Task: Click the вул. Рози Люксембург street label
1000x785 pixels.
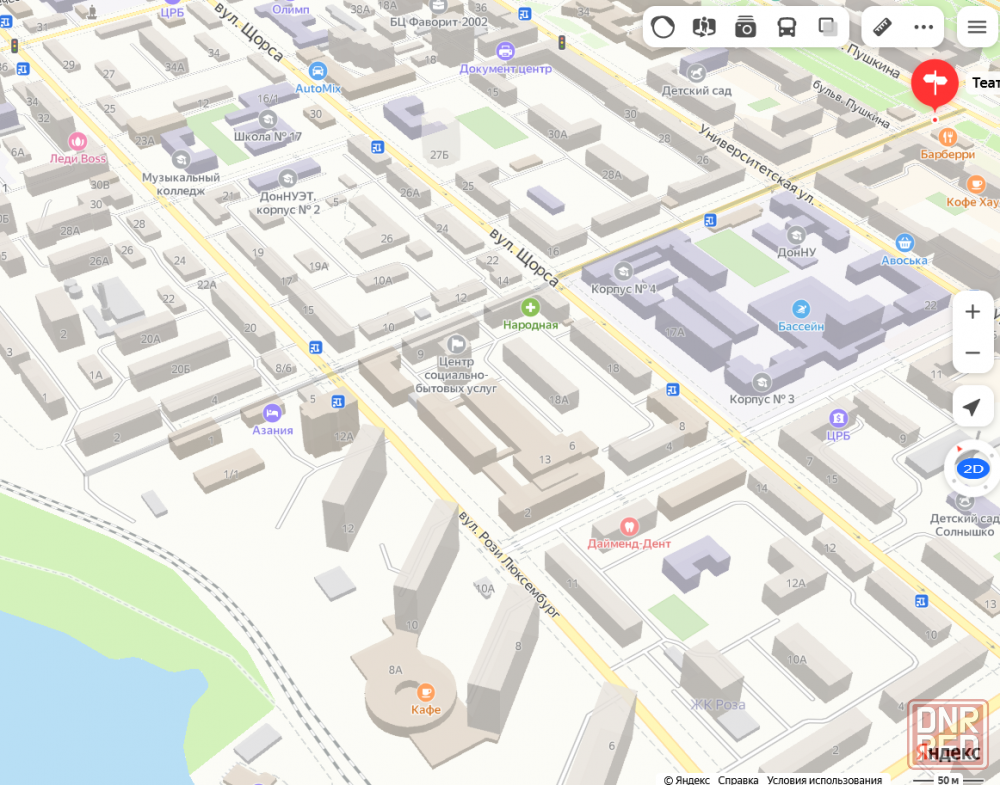Action: click(x=510, y=564)
